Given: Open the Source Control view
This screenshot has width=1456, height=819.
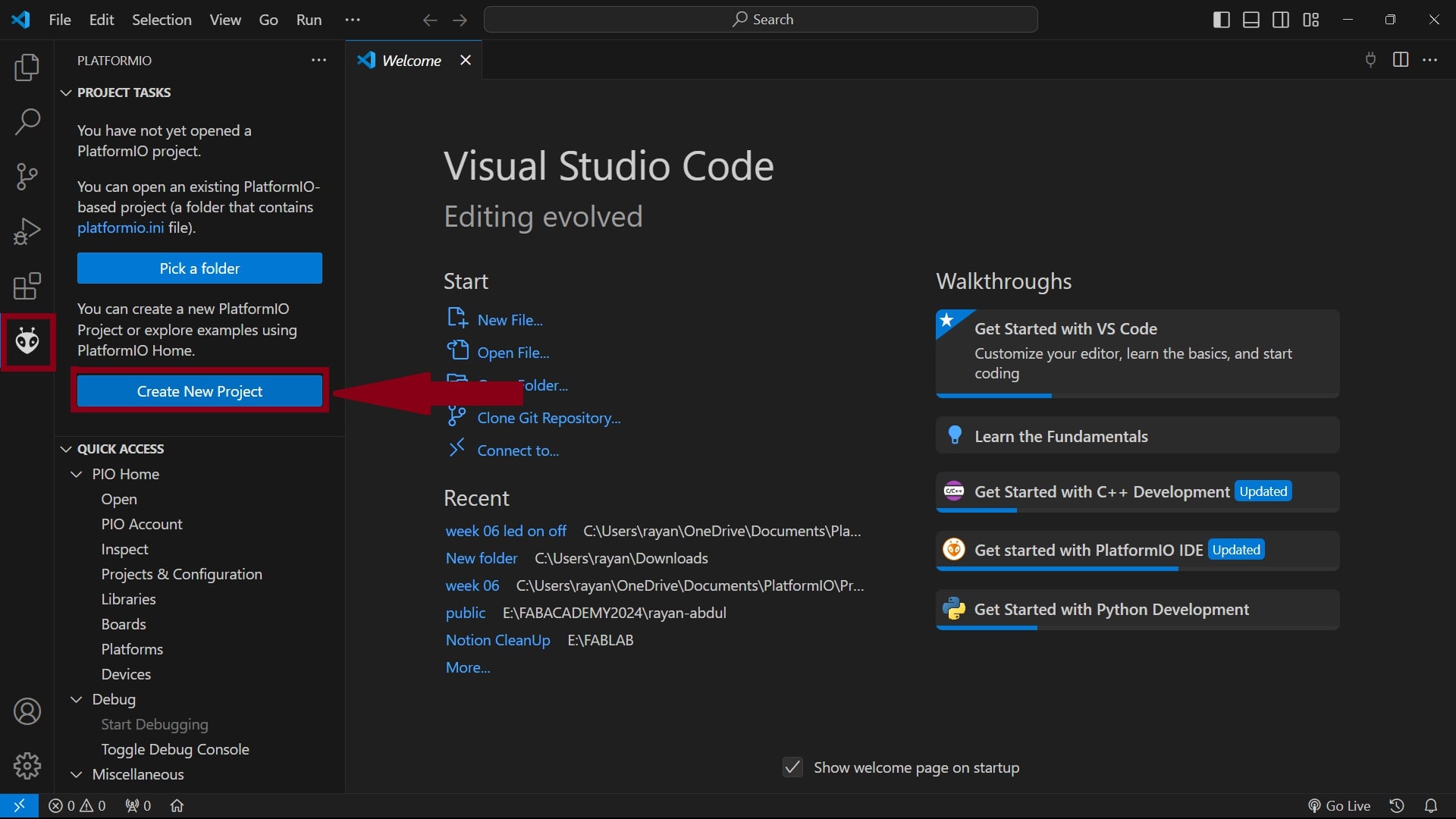Looking at the screenshot, I should 27,177.
